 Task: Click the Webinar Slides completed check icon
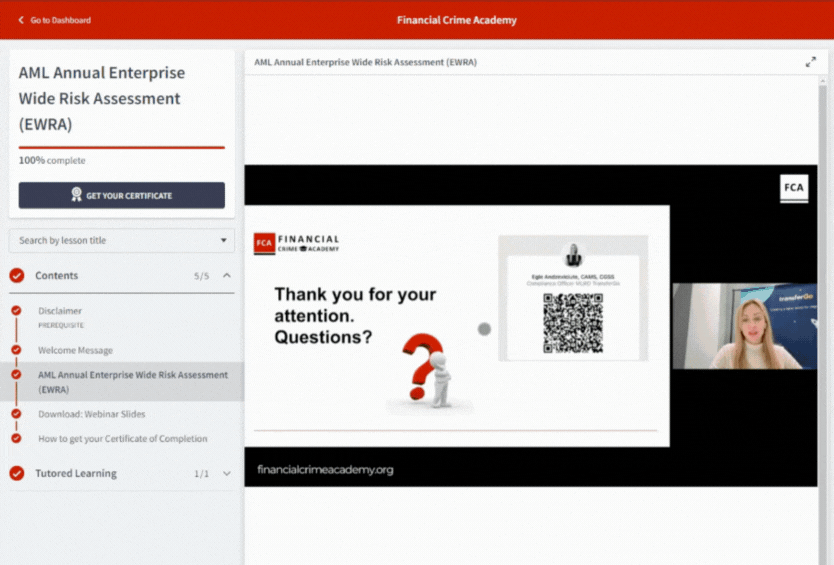point(16,413)
